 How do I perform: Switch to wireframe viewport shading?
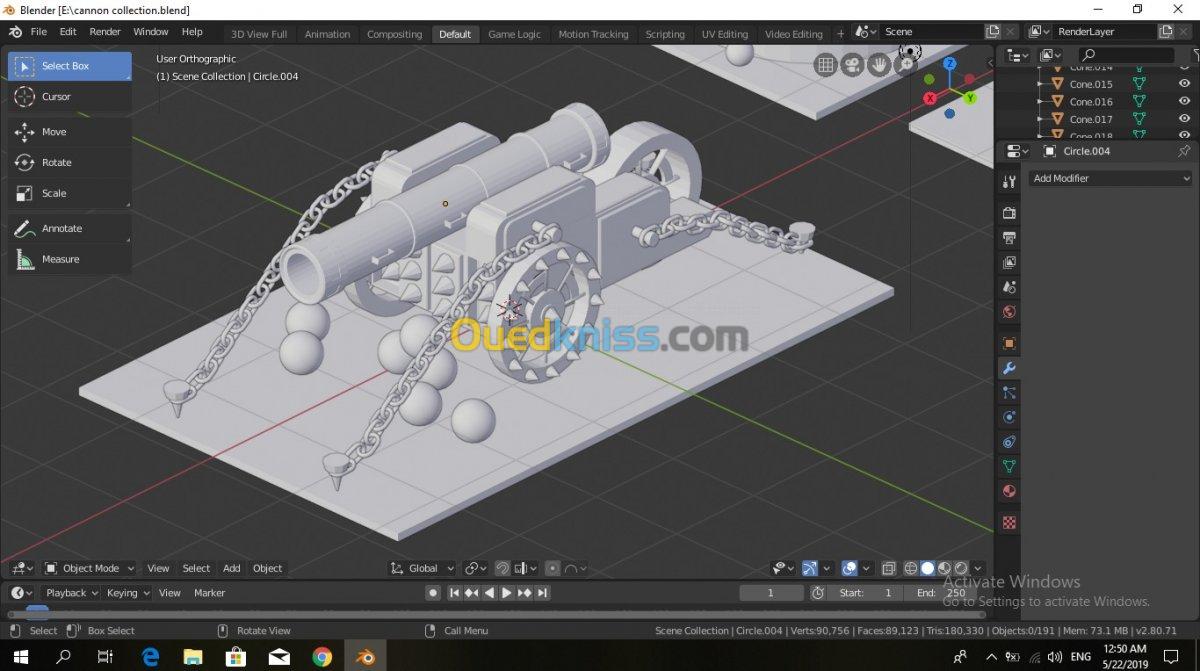911,569
